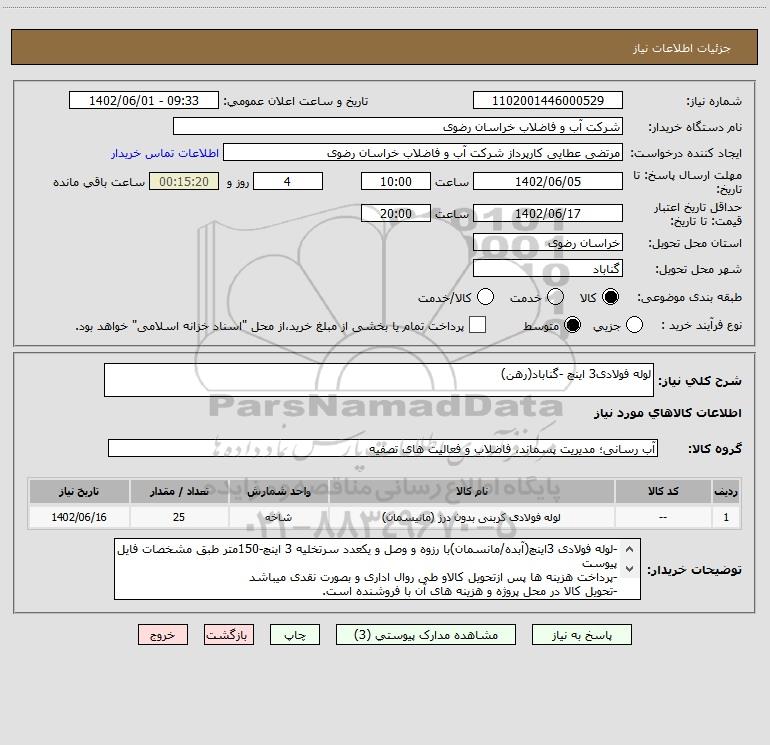Click the ردیف column header
This screenshot has width=770, height=745.
pos(726,492)
